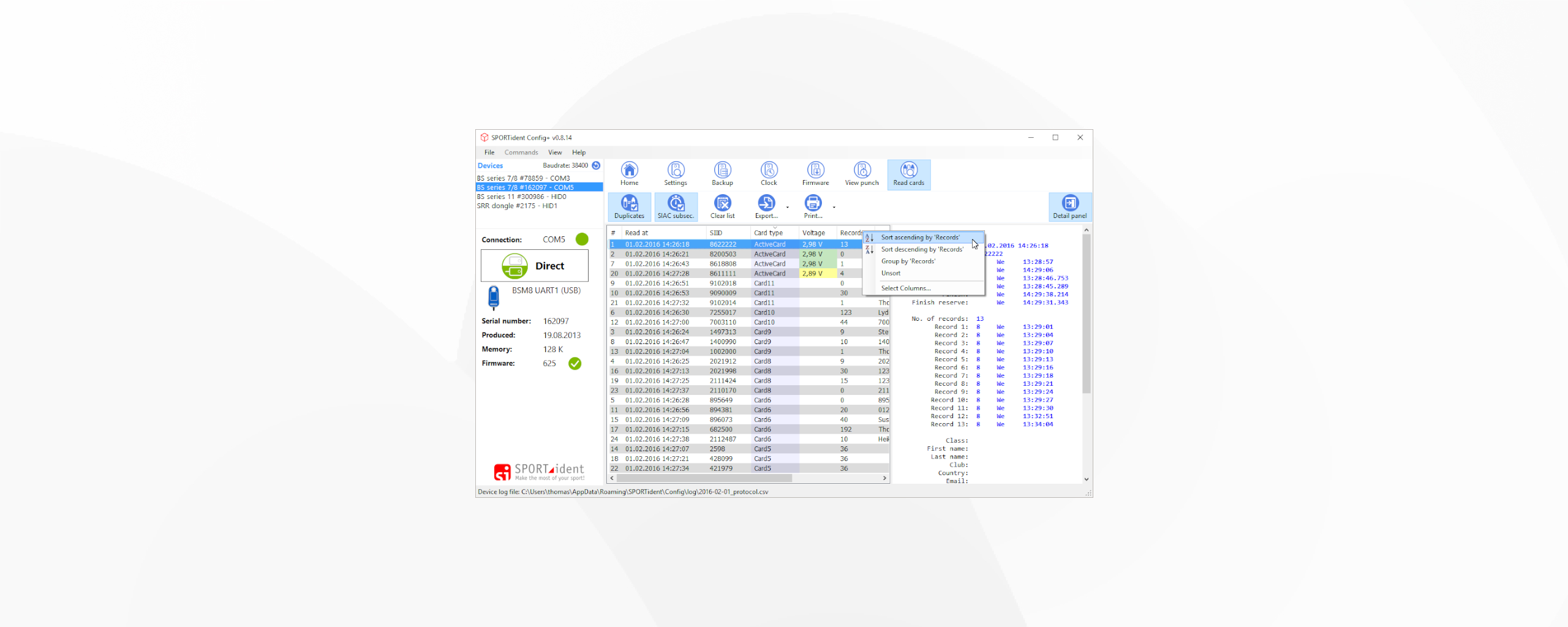Viewport: 1568px width, 627px height.
Task: Open the Clock toolbar icon
Action: [769, 174]
